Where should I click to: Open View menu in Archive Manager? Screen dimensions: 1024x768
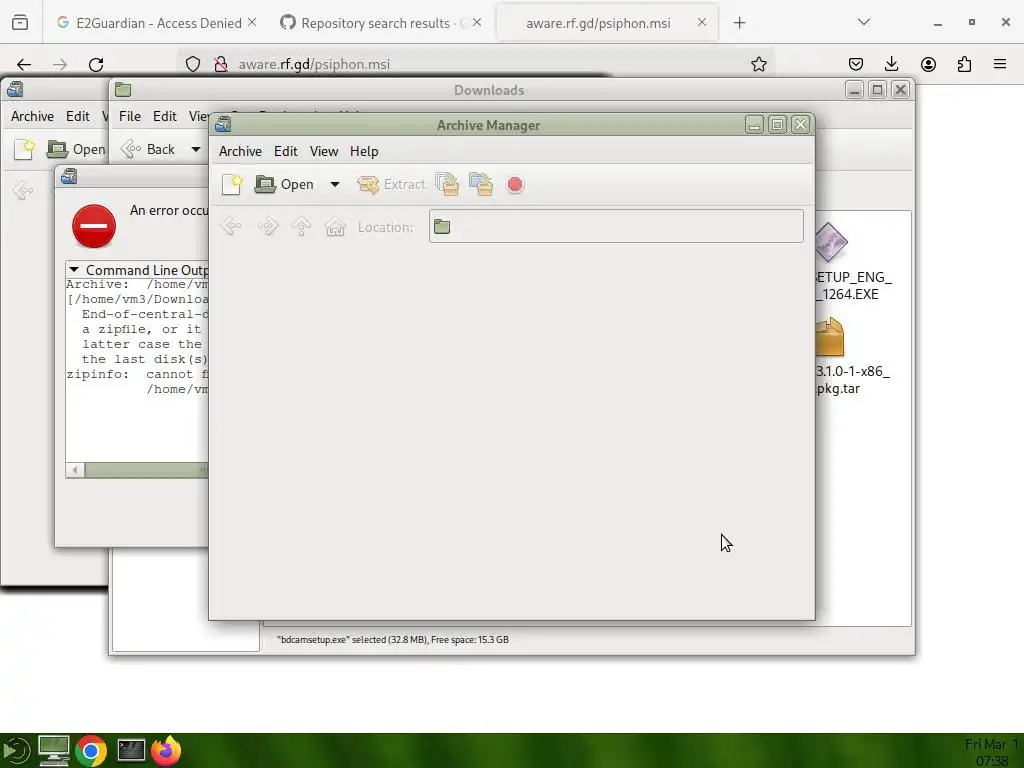(x=324, y=152)
